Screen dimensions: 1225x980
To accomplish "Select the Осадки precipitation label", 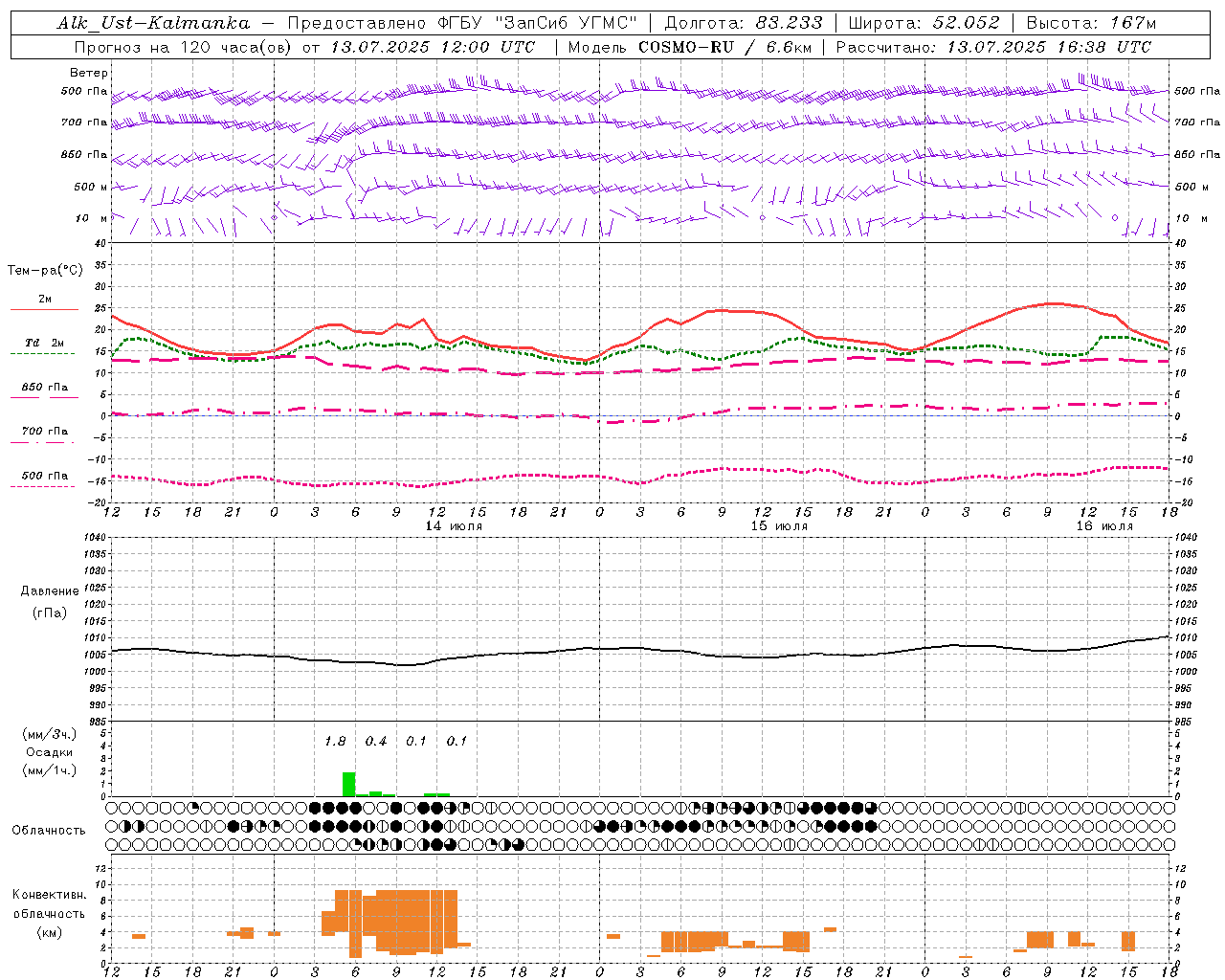I will (x=49, y=752).
